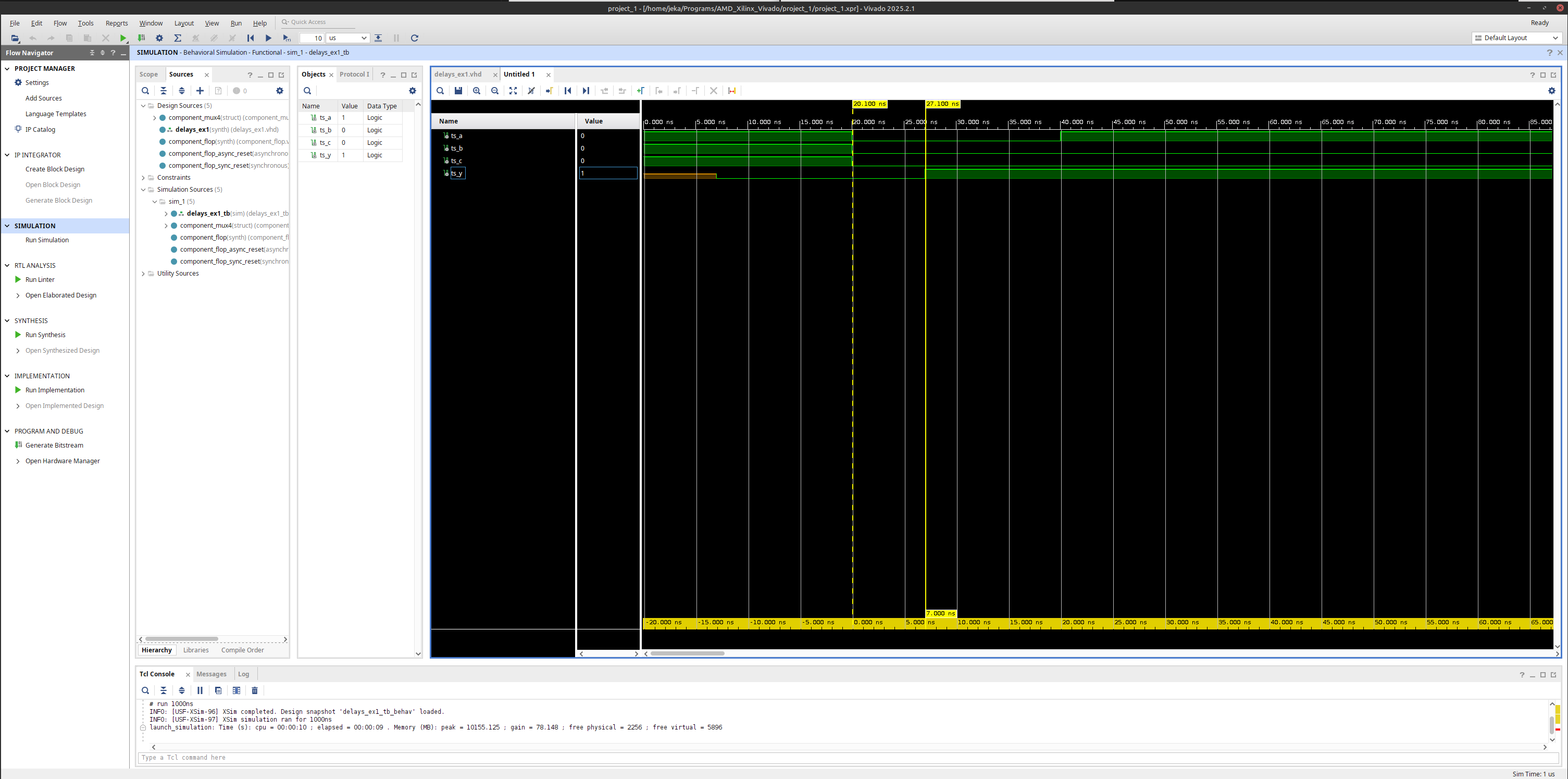
Task: Click Run for specified time icon
Action: tap(287, 39)
